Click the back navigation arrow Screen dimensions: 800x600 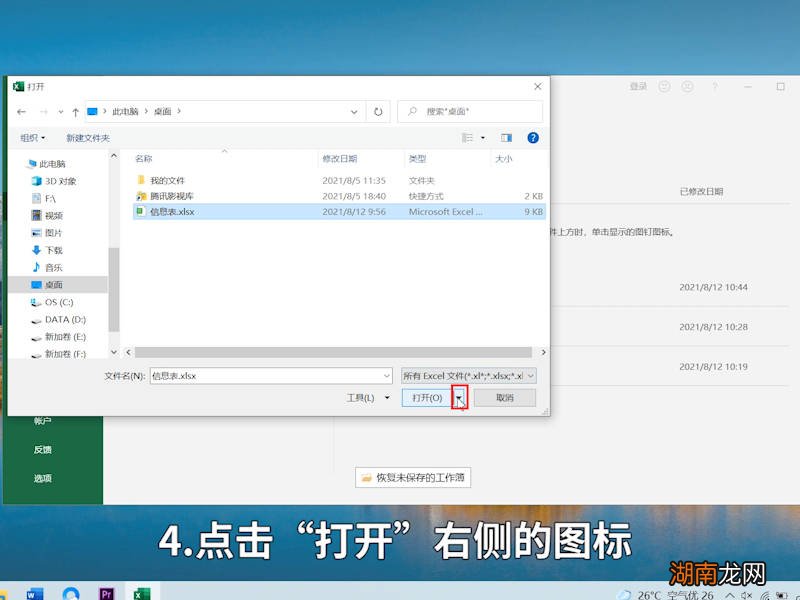pyautogui.click(x=21, y=112)
